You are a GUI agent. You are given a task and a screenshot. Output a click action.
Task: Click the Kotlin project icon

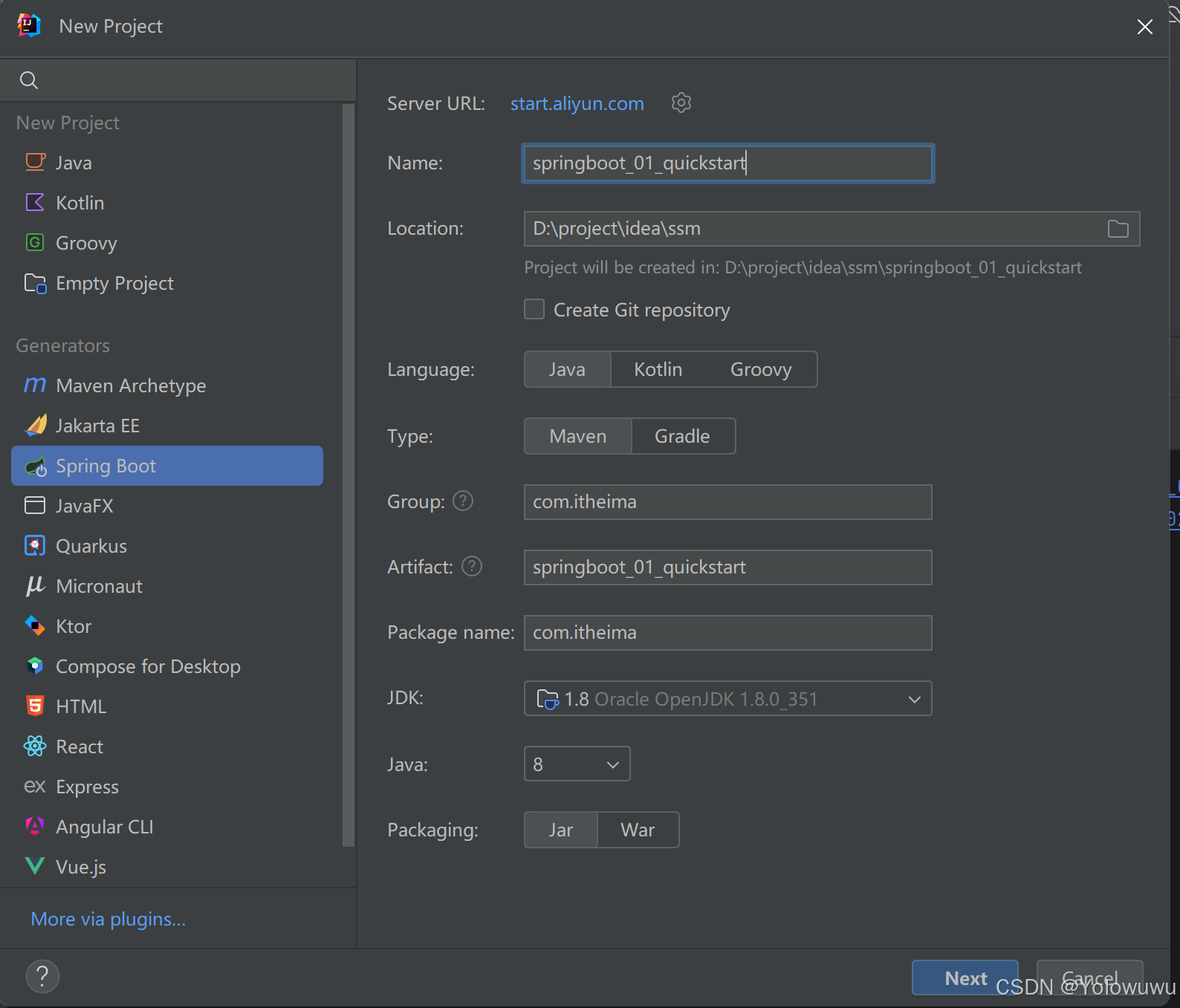coord(35,202)
